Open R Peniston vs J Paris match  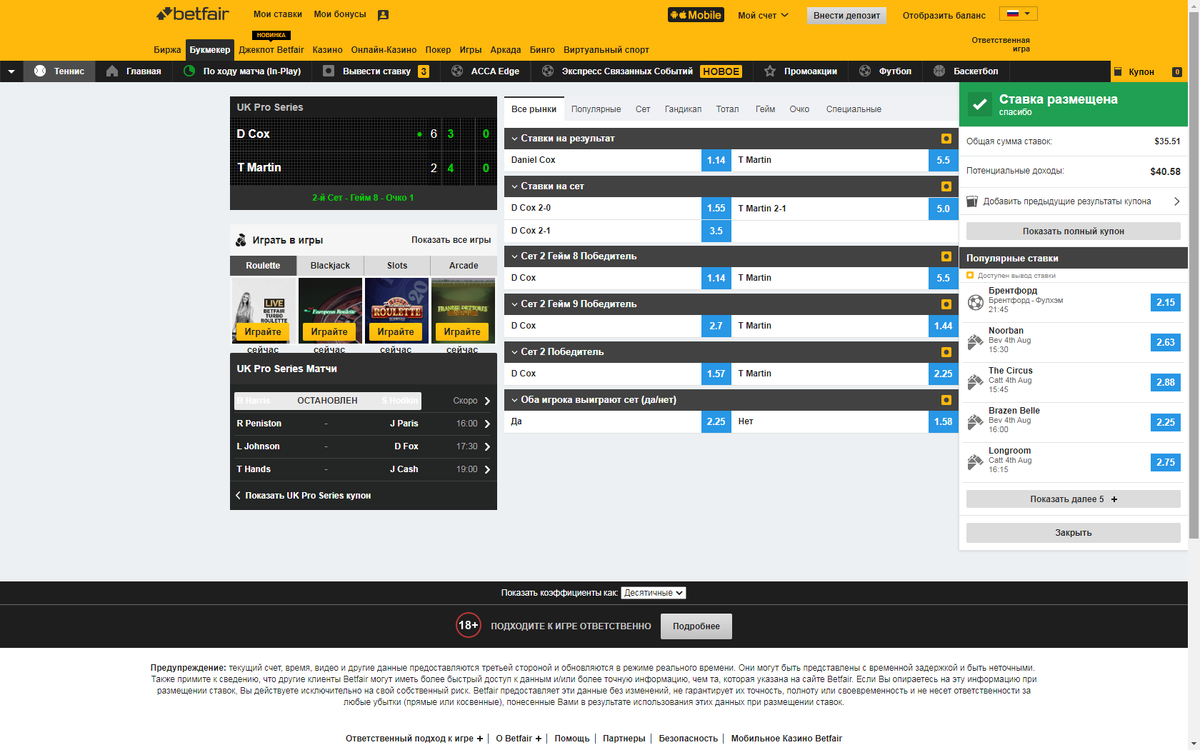coord(363,424)
